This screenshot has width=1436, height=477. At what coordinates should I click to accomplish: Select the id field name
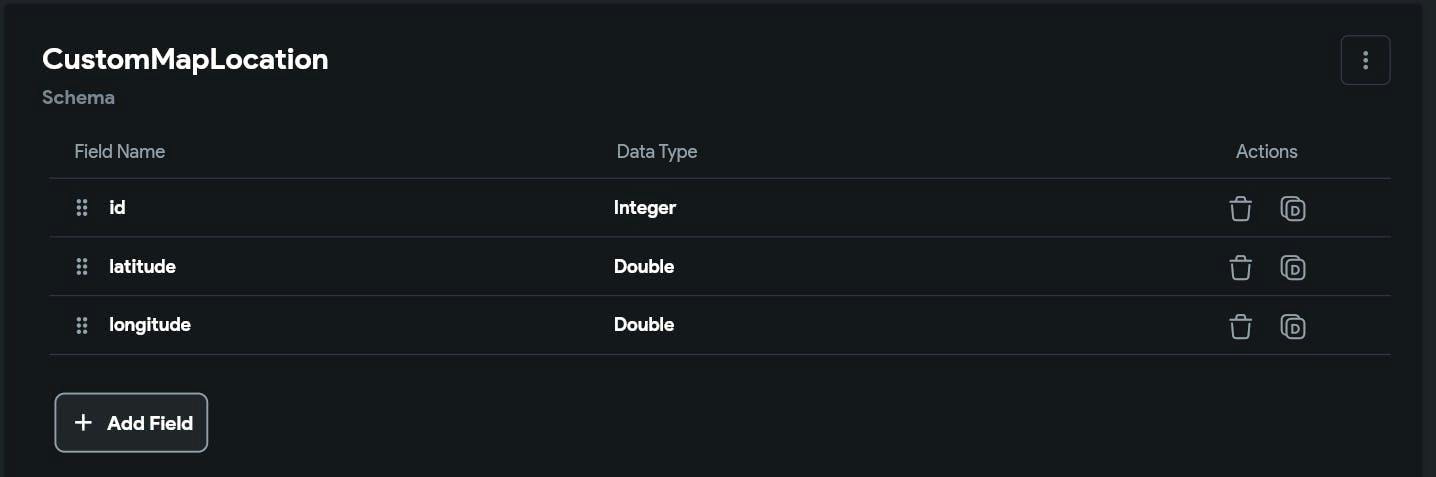tap(117, 208)
